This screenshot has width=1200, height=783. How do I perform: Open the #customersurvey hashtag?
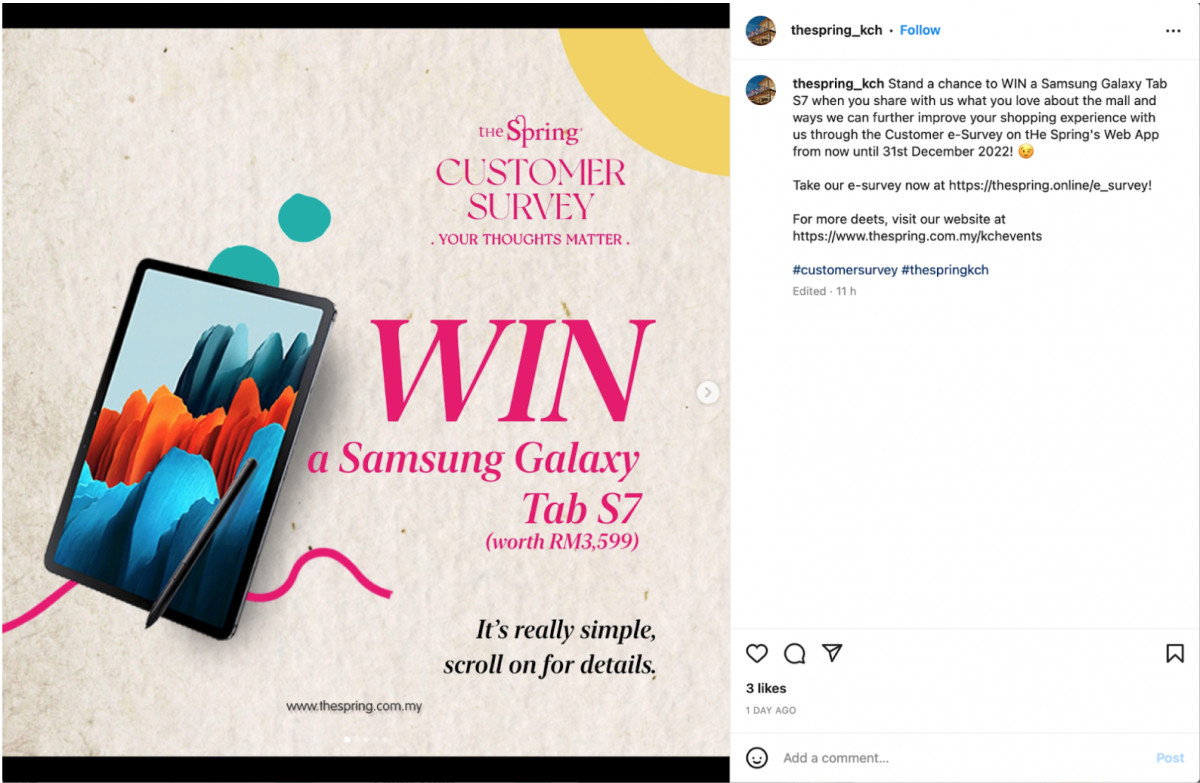[x=845, y=270]
